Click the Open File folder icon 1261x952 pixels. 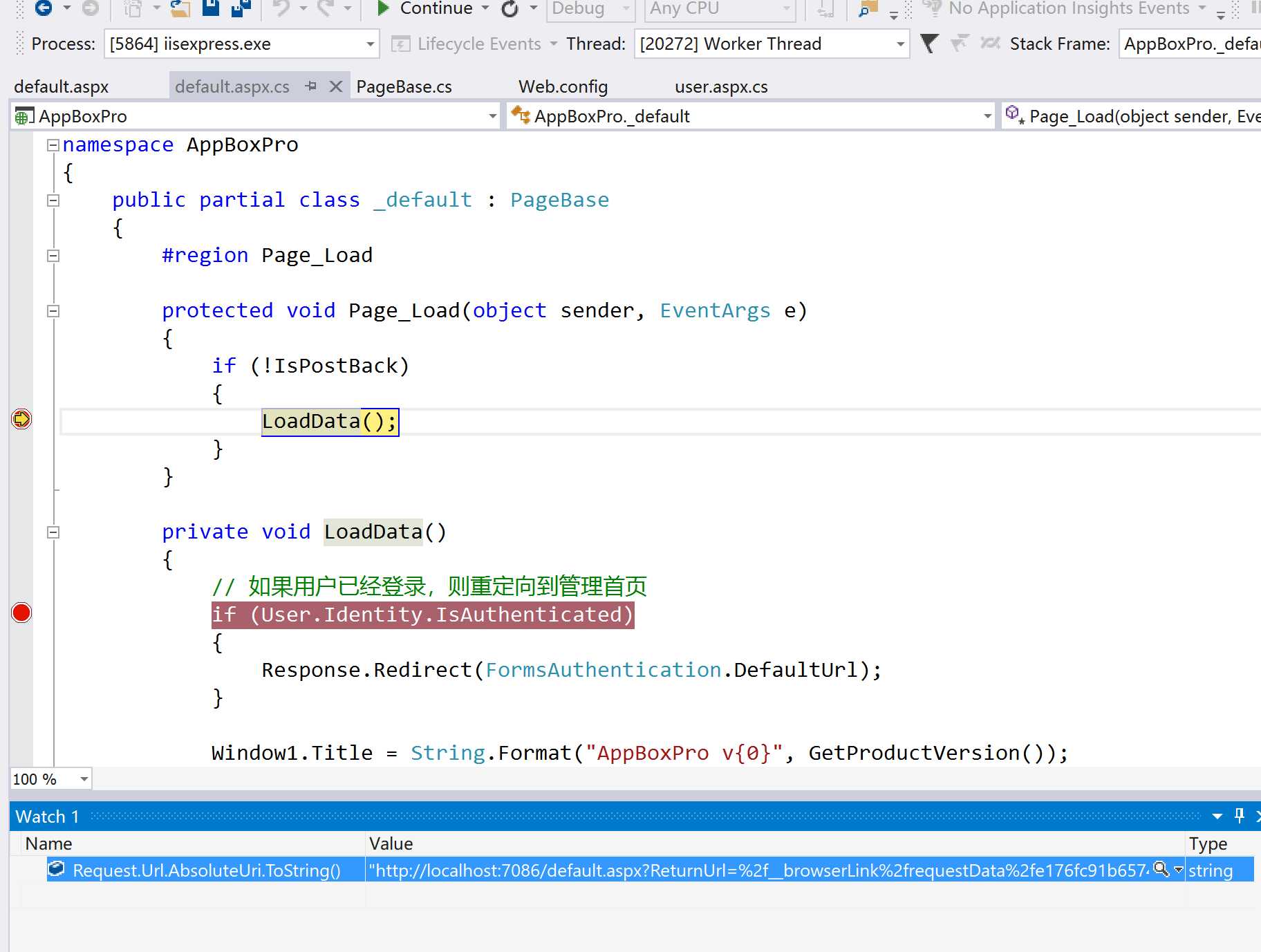pyautogui.click(x=180, y=8)
